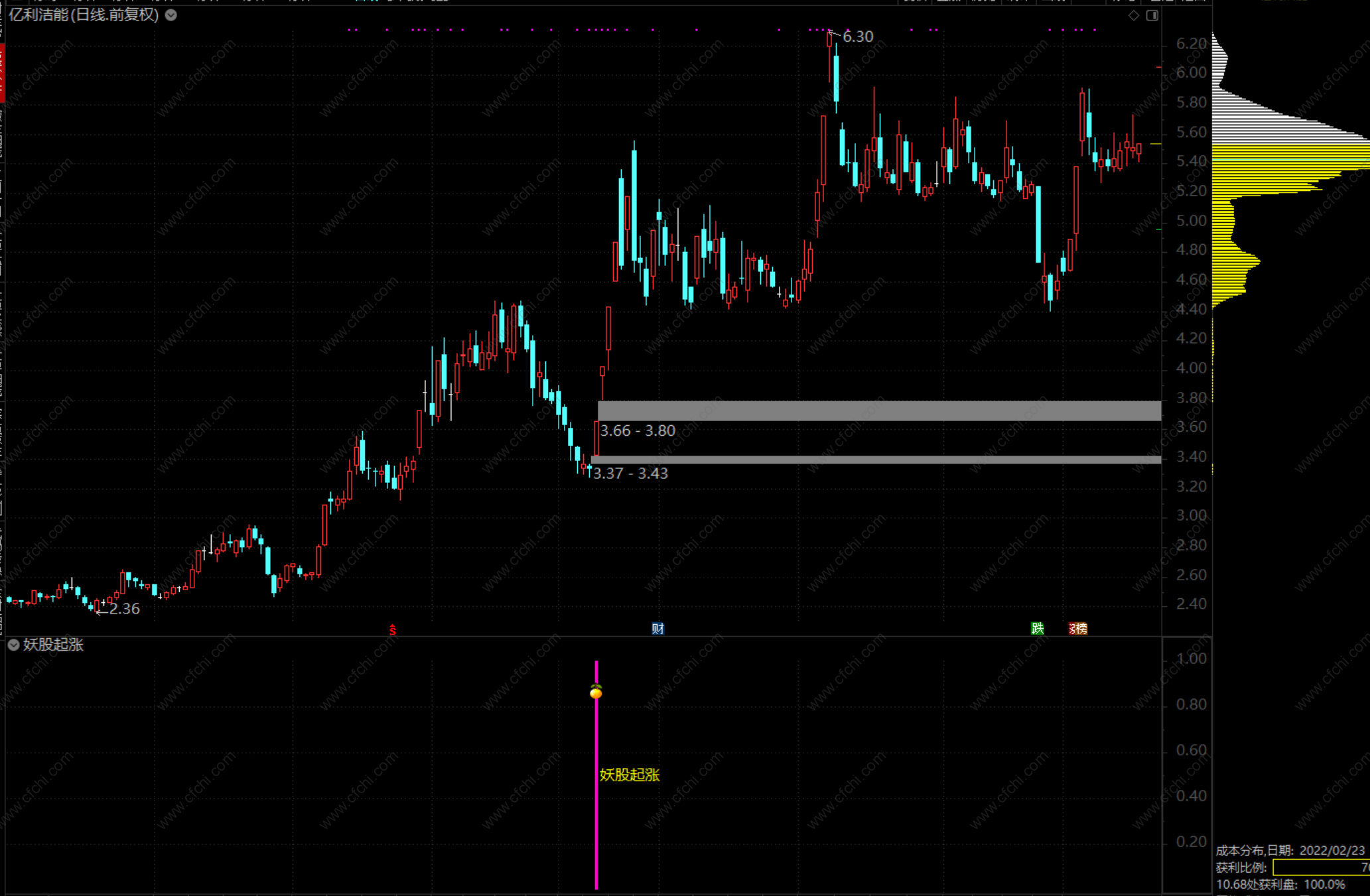Screen dimensions: 1370x896
Task: Click the 妖股起涨 sub-chart title text
Action: pos(53,645)
